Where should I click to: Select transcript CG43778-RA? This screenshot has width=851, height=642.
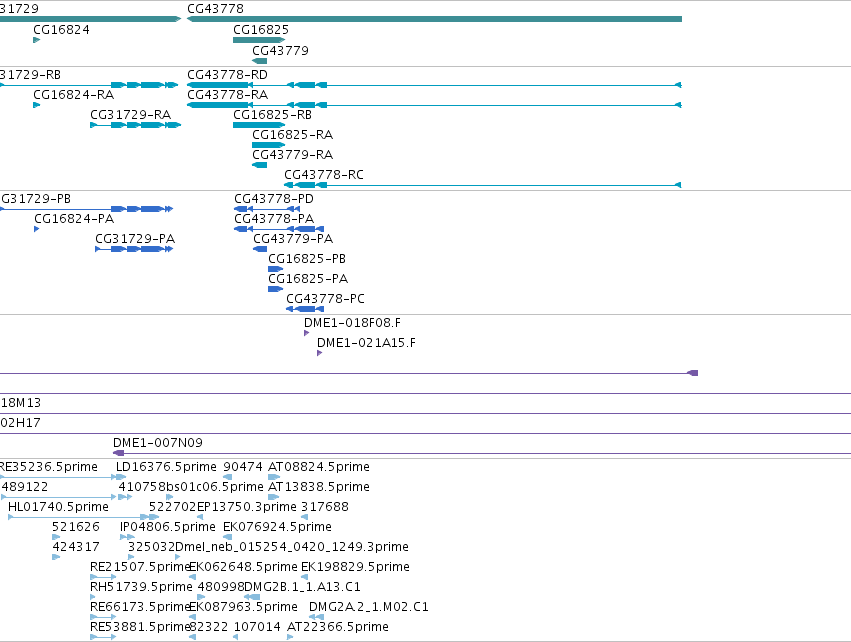pyautogui.click(x=434, y=105)
